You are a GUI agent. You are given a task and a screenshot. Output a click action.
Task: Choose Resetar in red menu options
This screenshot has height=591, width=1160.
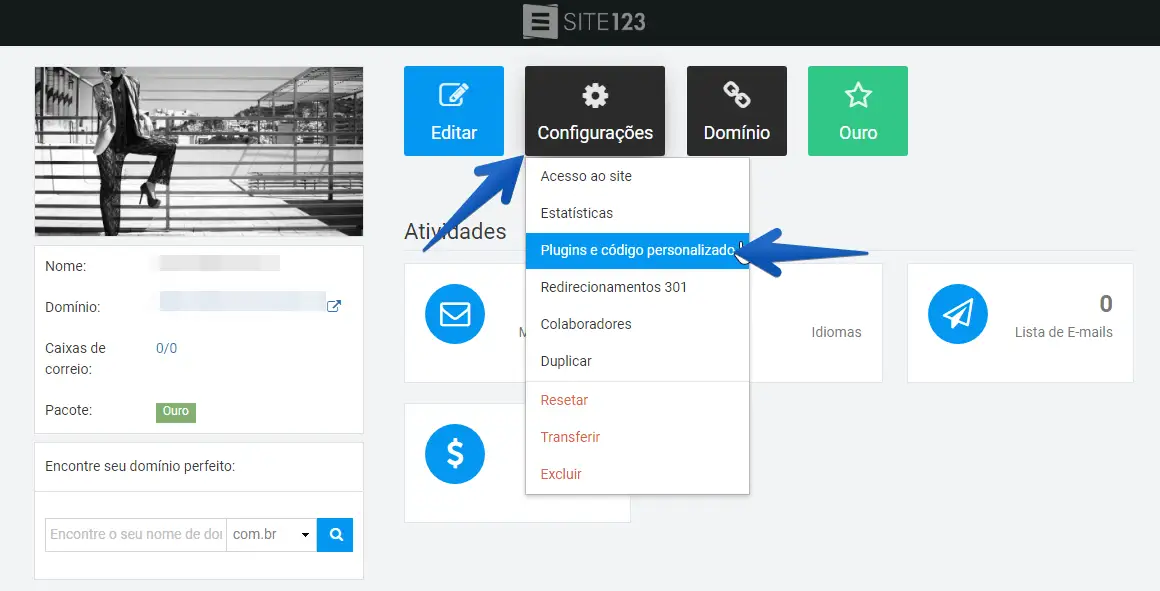tap(564, 400)
